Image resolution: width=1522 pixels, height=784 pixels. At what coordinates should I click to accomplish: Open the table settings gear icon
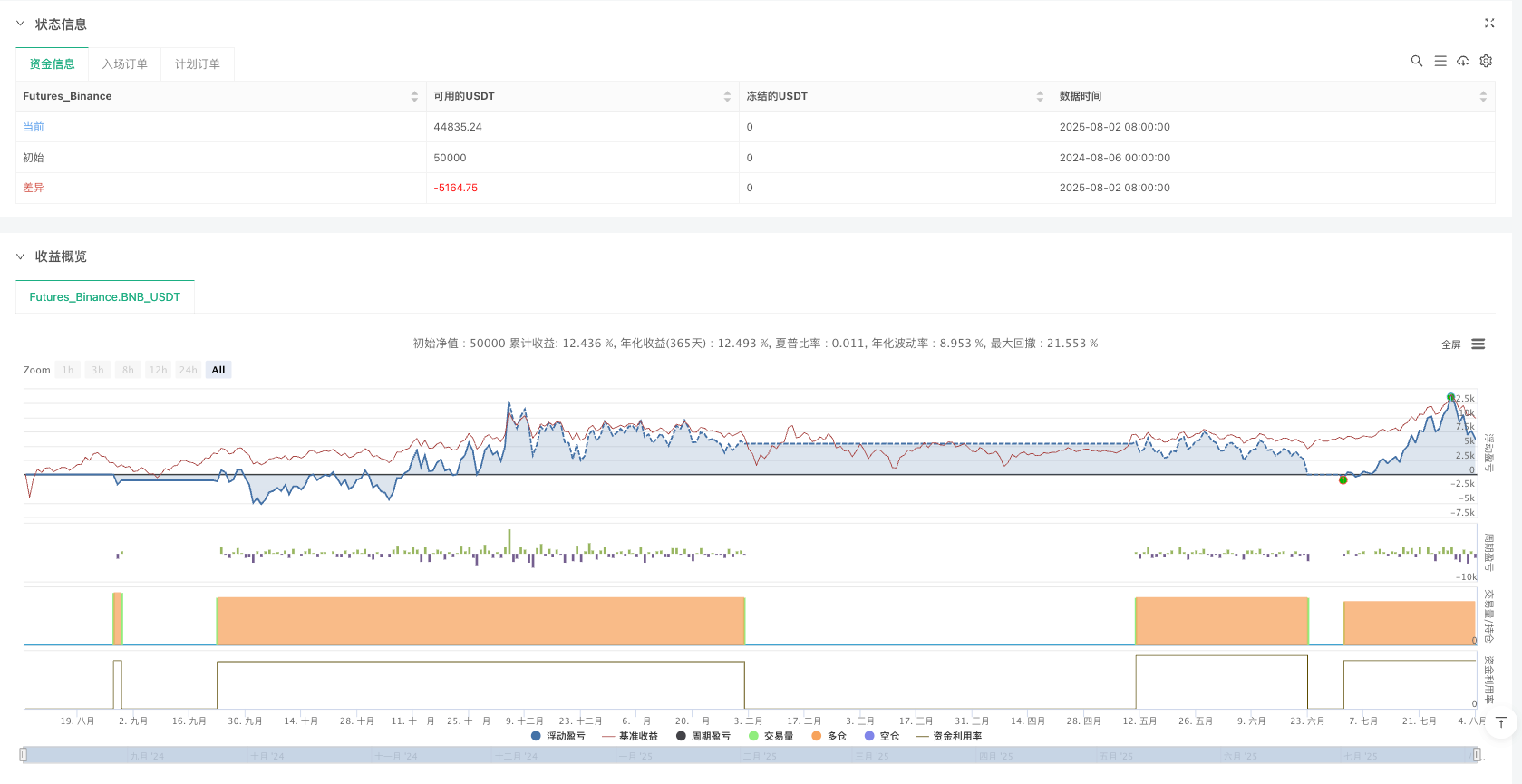click(x=1486, y=61)
